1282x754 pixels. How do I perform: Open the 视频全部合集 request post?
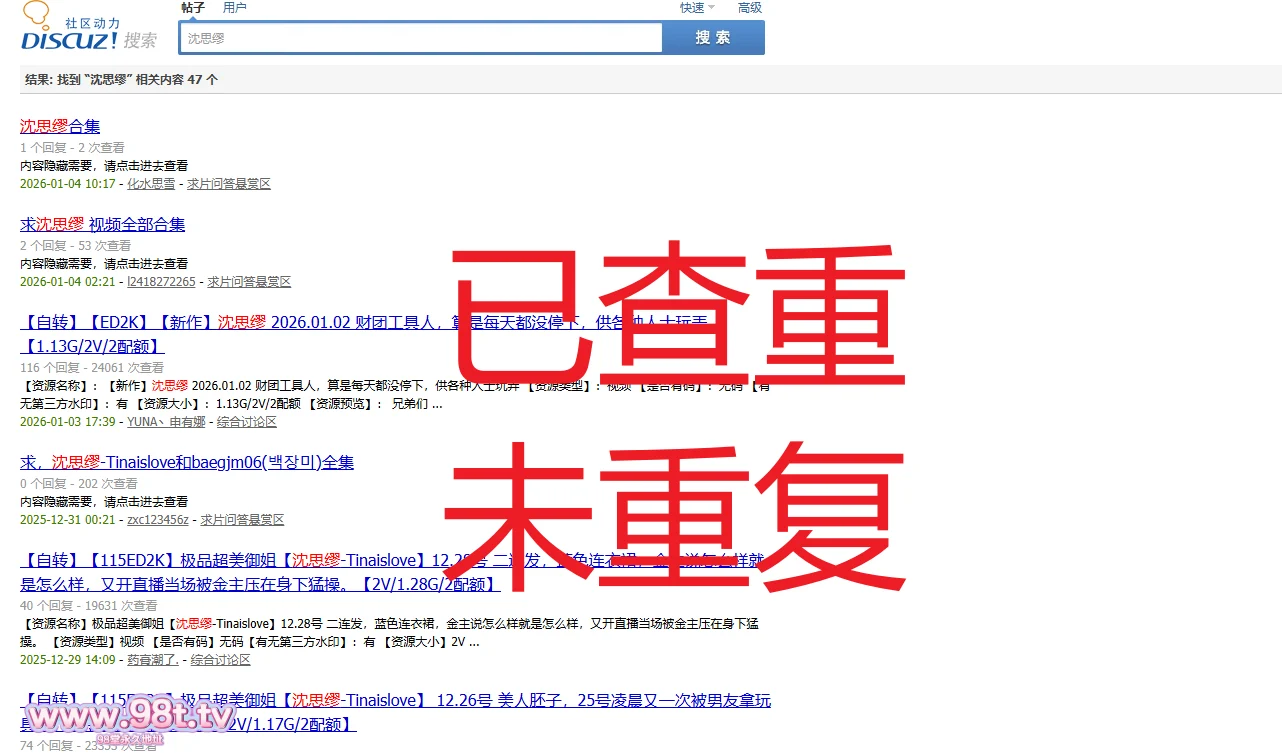[x=102, y=224]
